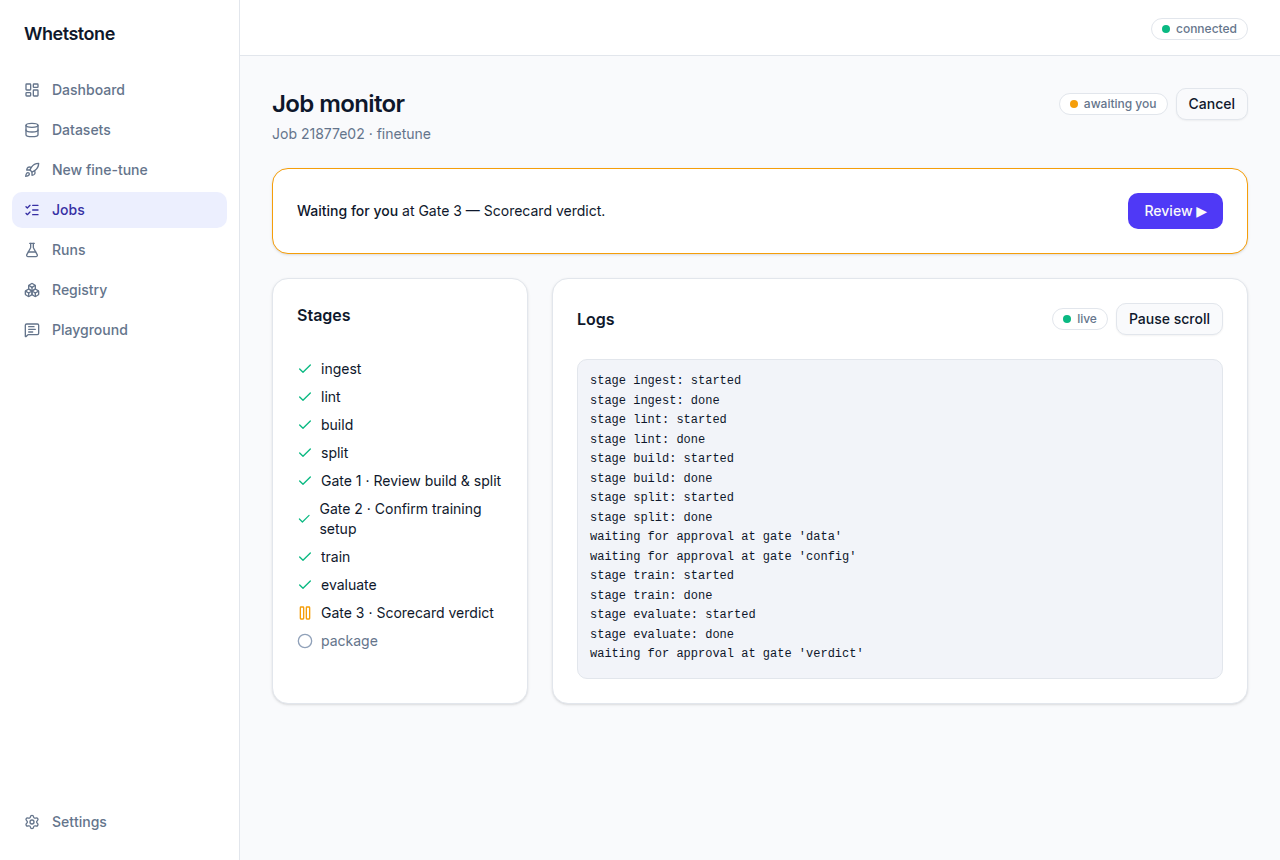Click log line "stage evaluate: done"
The image size is (1280, 860).
click(662, 634)
